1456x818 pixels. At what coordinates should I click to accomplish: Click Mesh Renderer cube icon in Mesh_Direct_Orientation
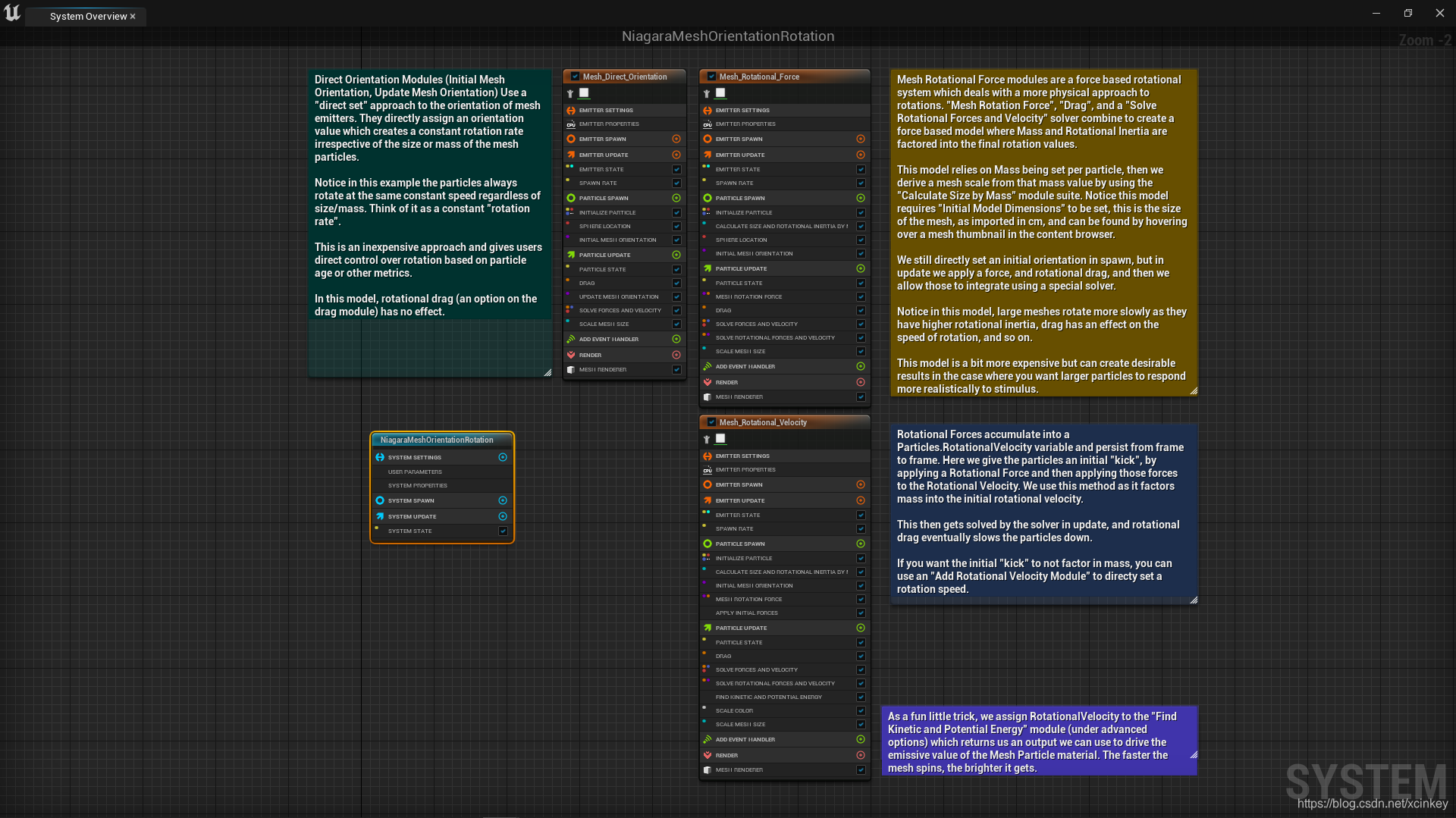click(x=571, y=370)
